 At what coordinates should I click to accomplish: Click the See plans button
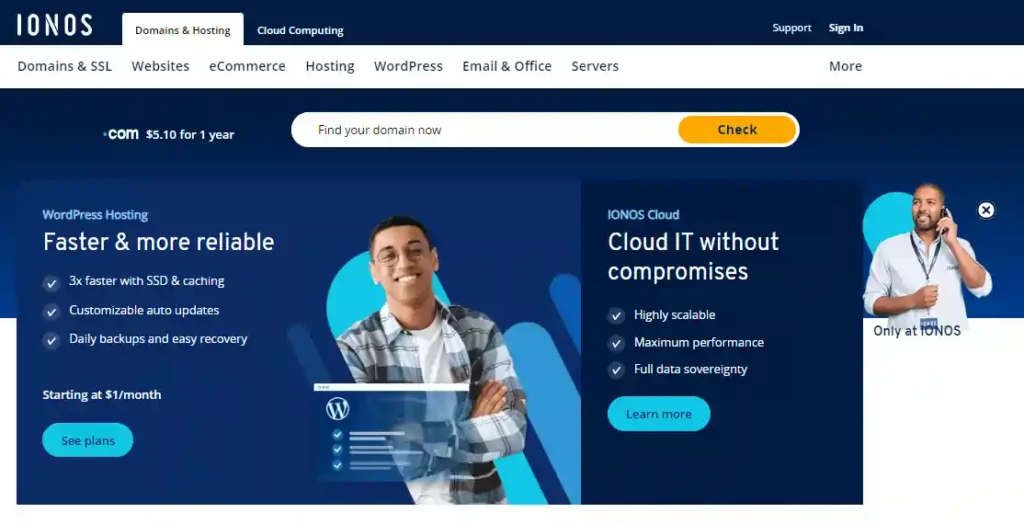[88, 440]
